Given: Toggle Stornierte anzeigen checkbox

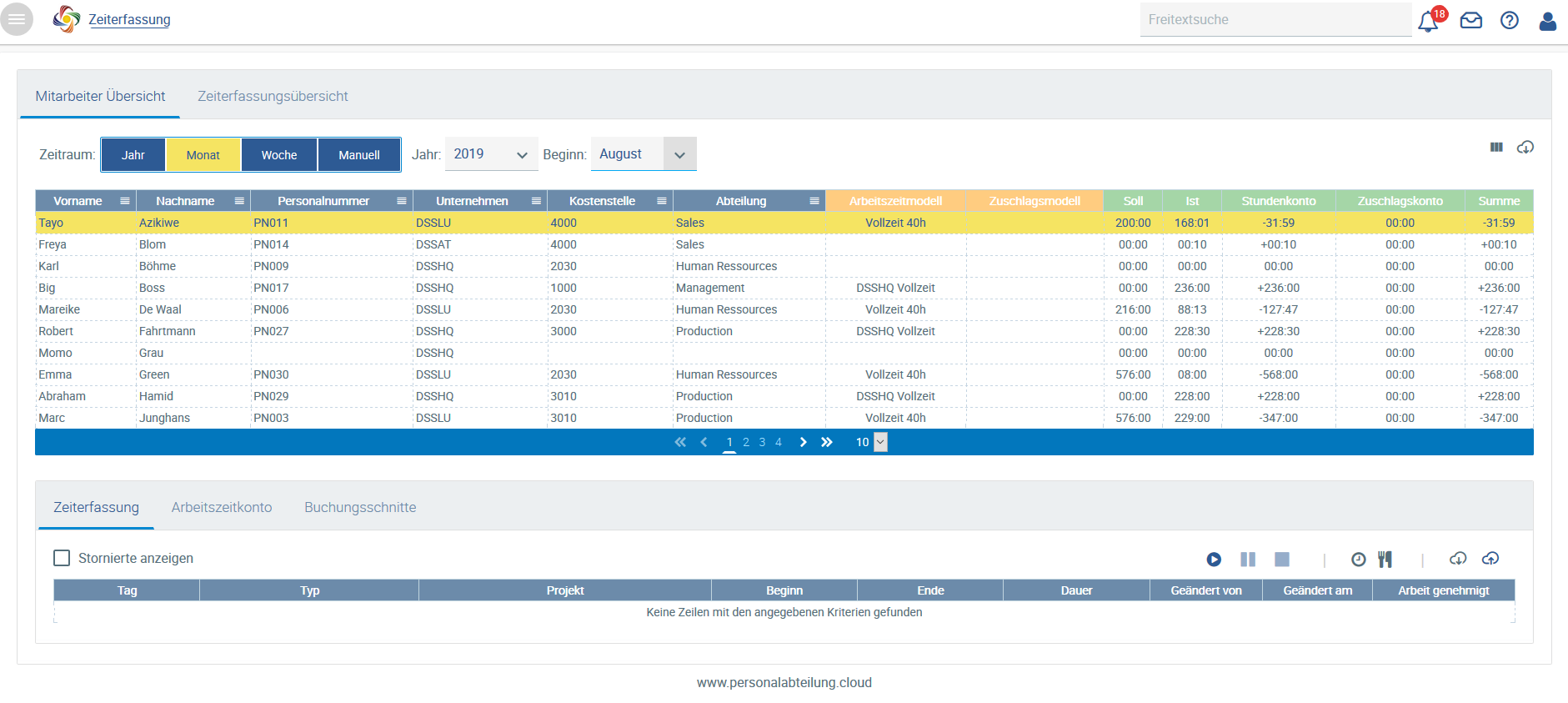Looking at the screenshot, I should pyautogui.click(x=62, y=558).
